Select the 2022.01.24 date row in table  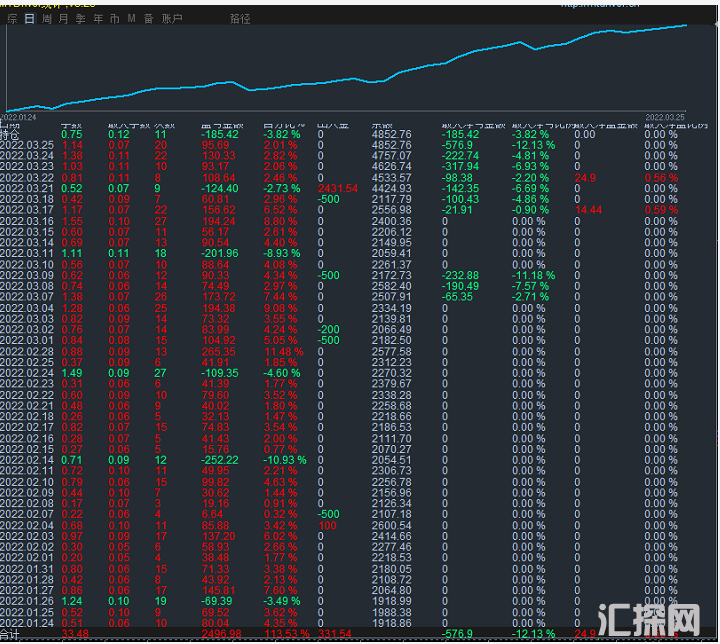[x=27, y=623]
